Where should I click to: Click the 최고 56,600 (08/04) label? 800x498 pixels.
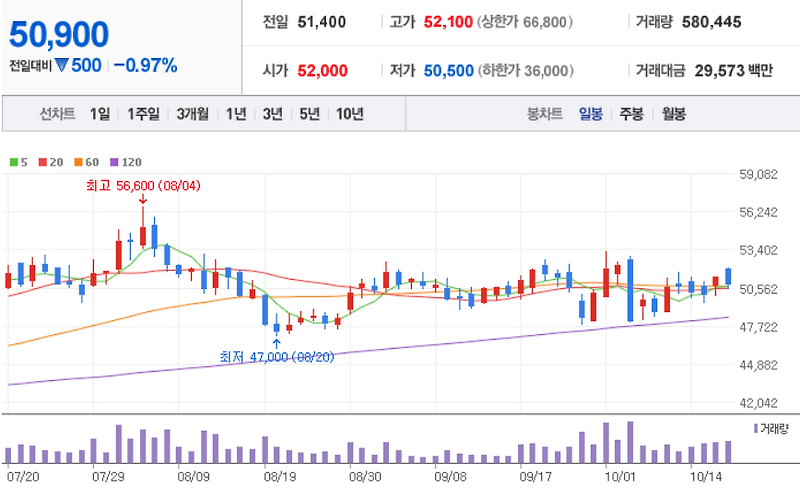[x=143, y=185]
